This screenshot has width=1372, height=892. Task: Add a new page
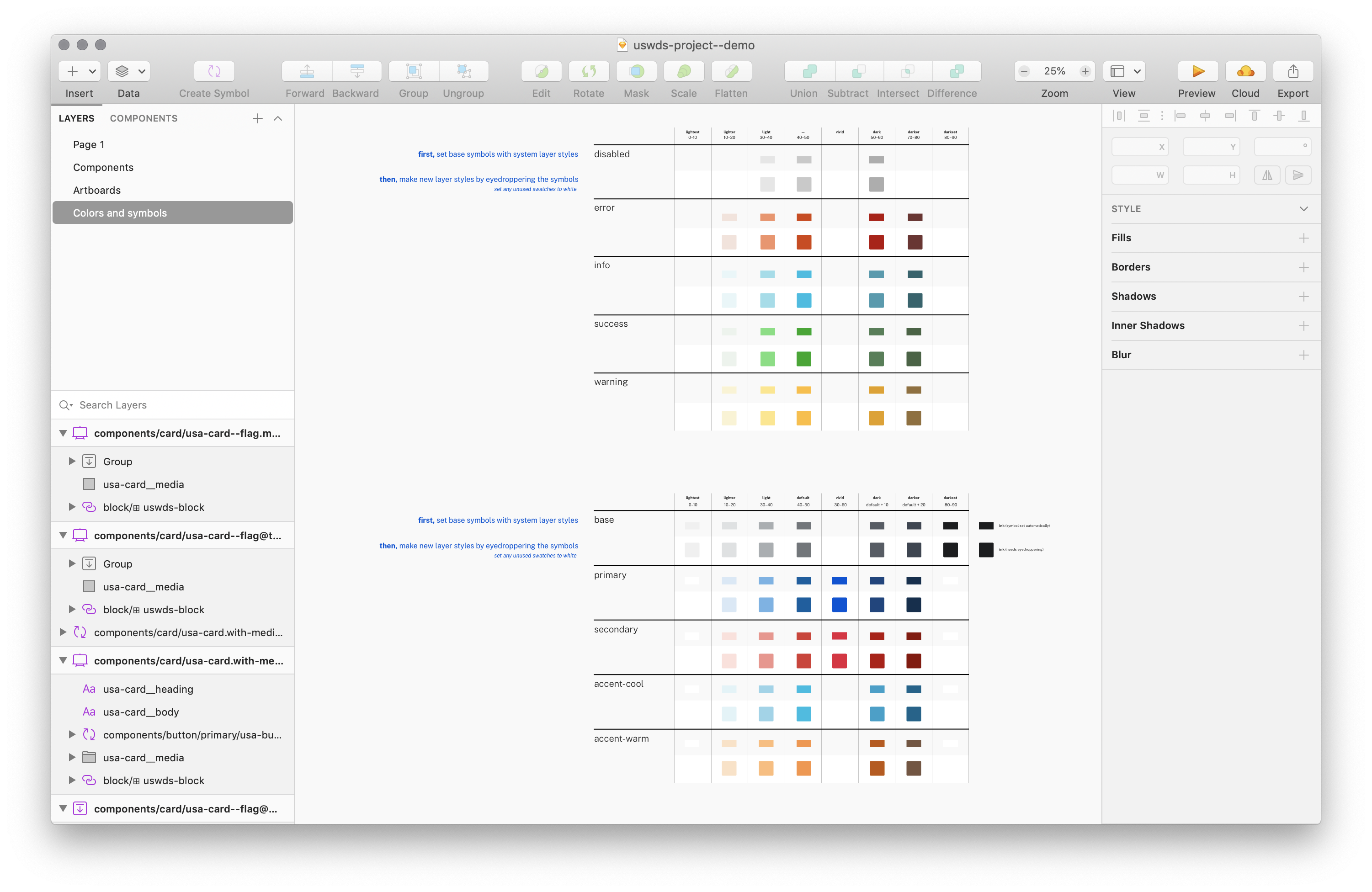[258, 118]
